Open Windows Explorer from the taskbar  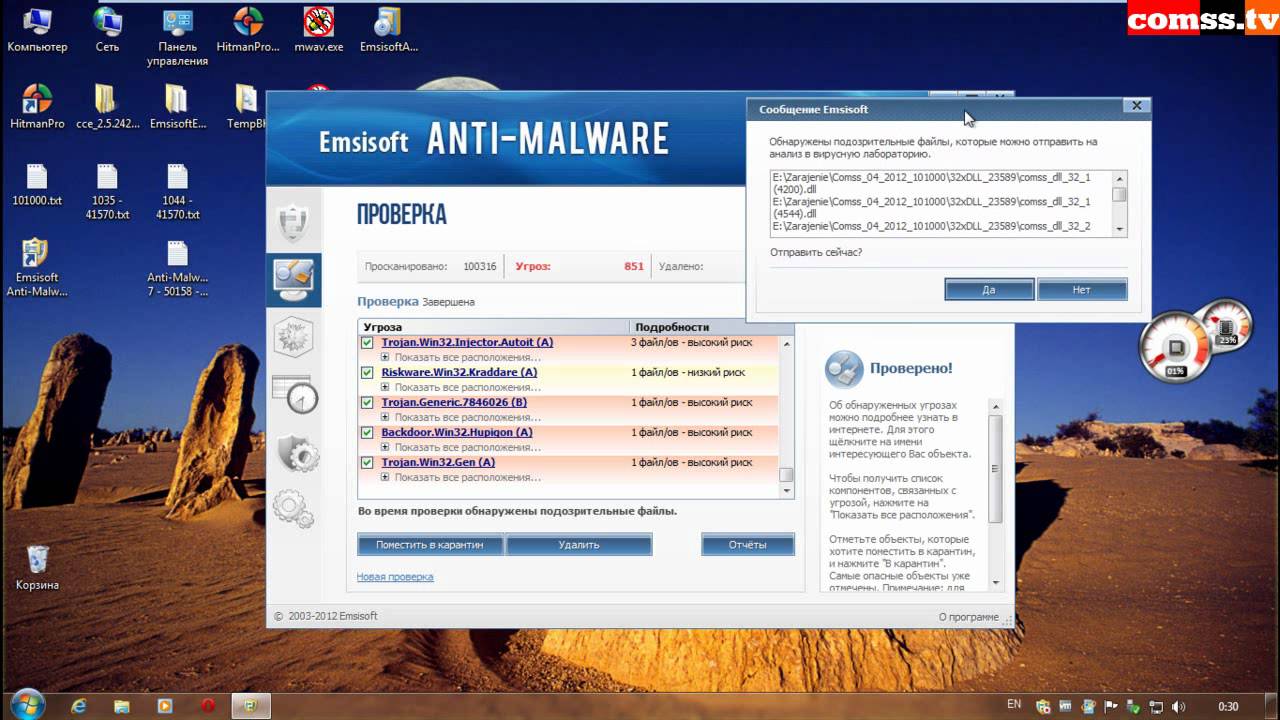[122, 705]
